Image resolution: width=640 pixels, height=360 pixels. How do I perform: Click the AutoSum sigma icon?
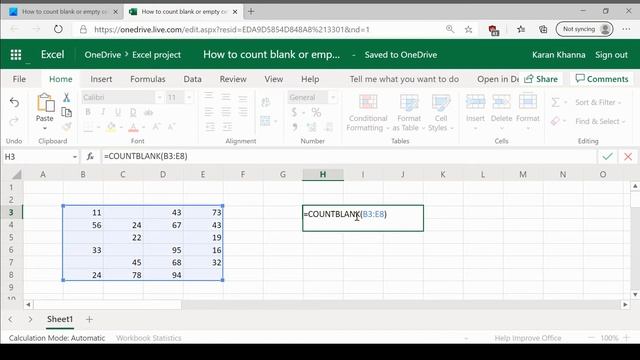(555, 102)
